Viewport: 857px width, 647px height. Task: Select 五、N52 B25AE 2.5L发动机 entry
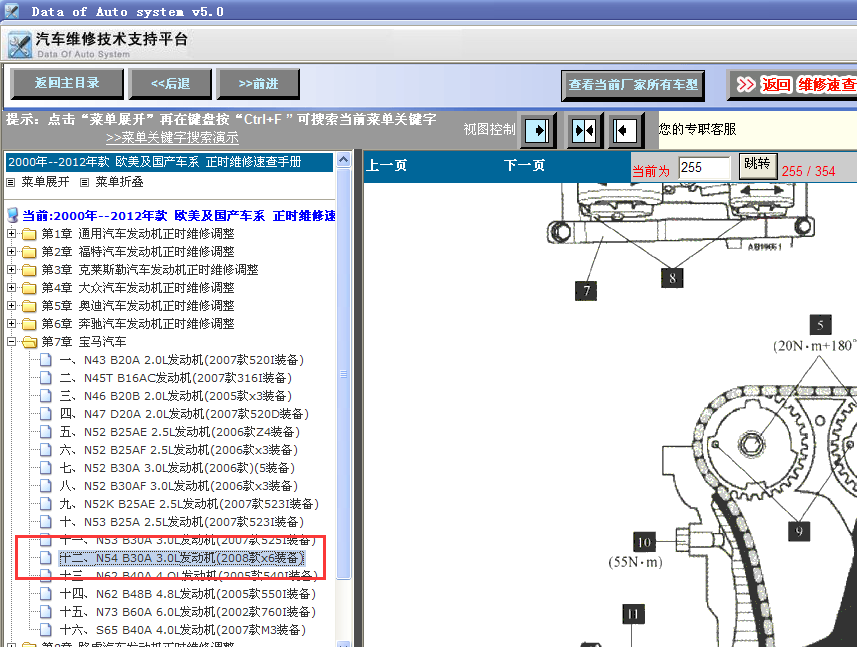pyautogui.click(x=179, y=432)
